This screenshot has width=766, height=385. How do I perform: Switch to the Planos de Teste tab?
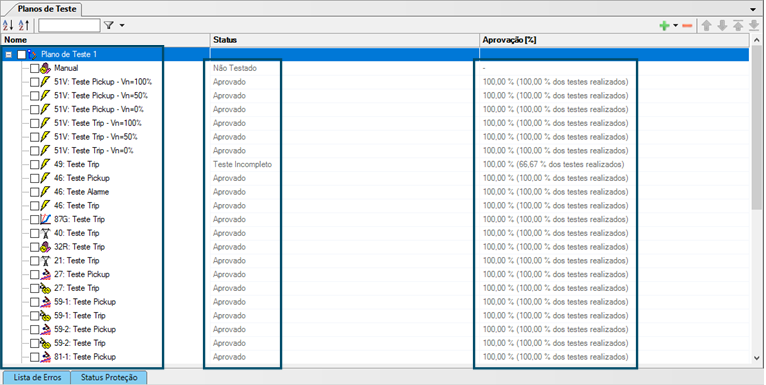coord(47,9)
